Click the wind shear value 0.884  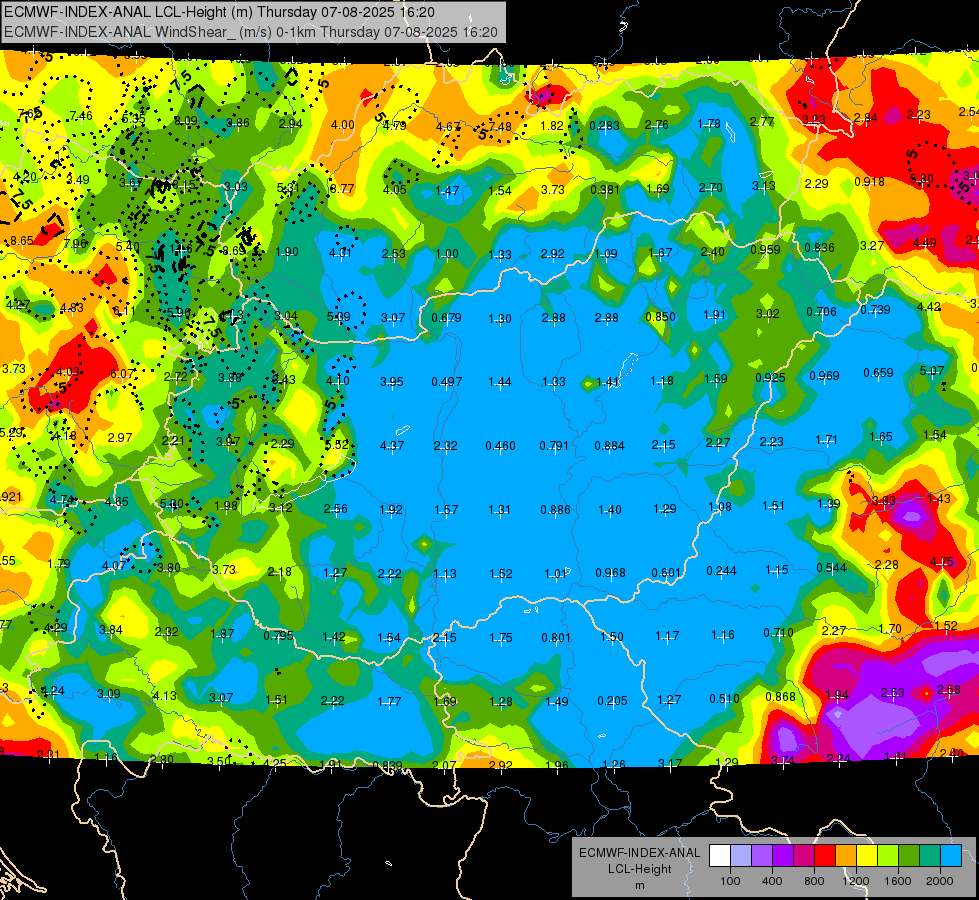tap(609, 446)
